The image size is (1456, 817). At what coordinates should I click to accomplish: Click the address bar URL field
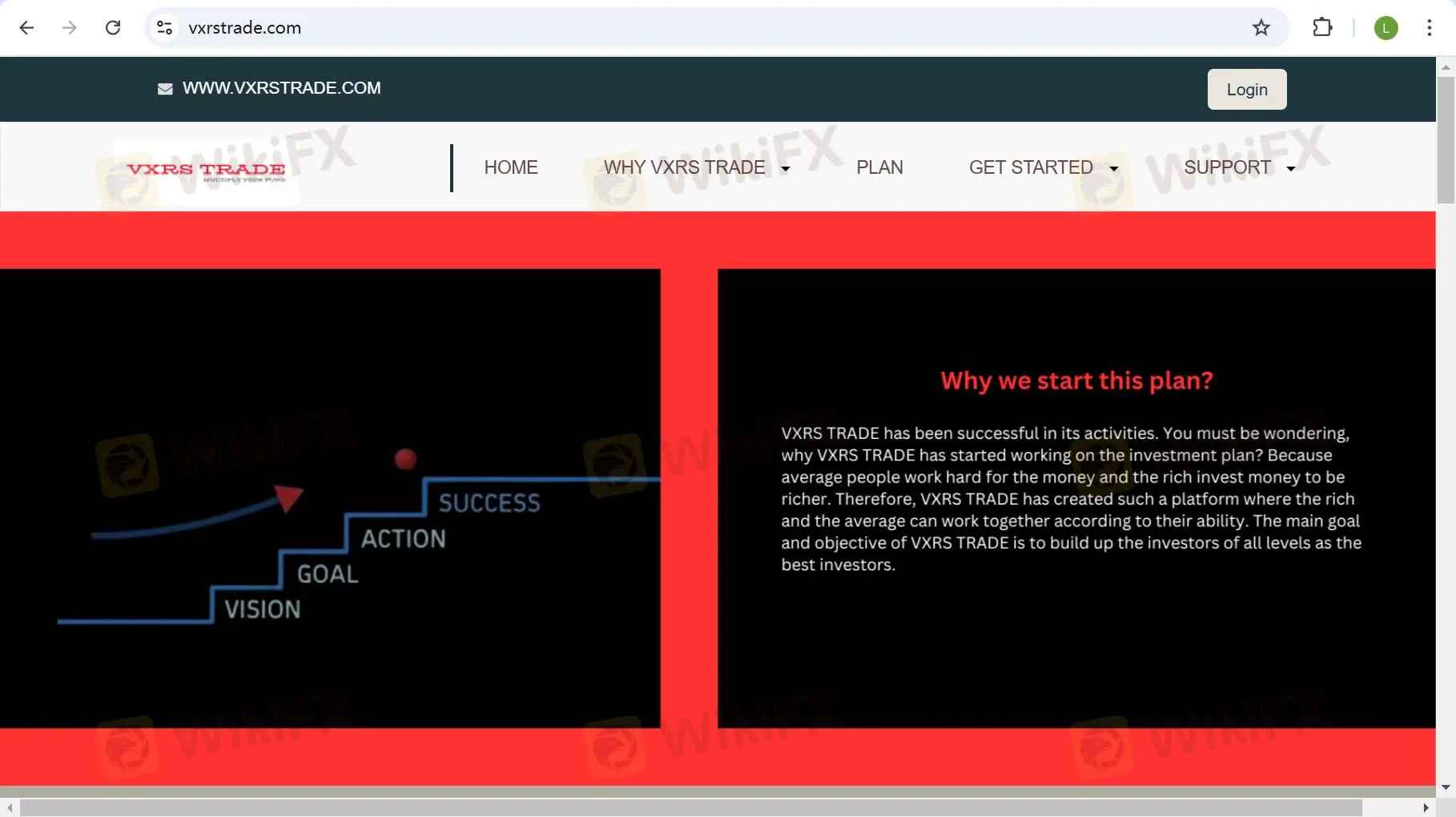click(x=641, y=28)
